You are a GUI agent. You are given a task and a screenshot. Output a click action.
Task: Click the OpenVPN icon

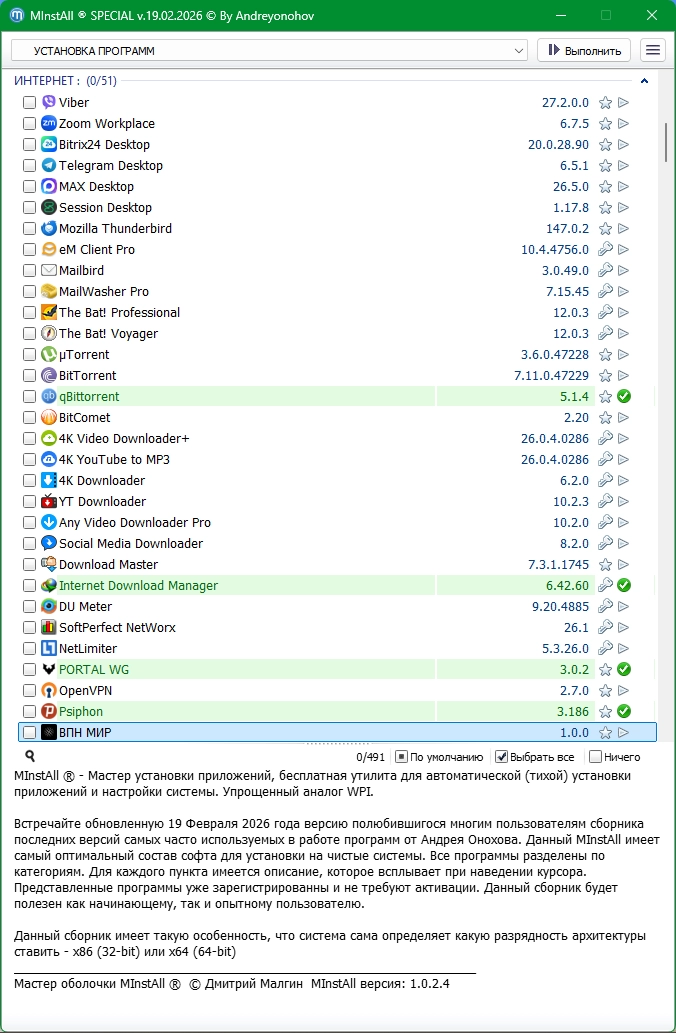(49, 690)
